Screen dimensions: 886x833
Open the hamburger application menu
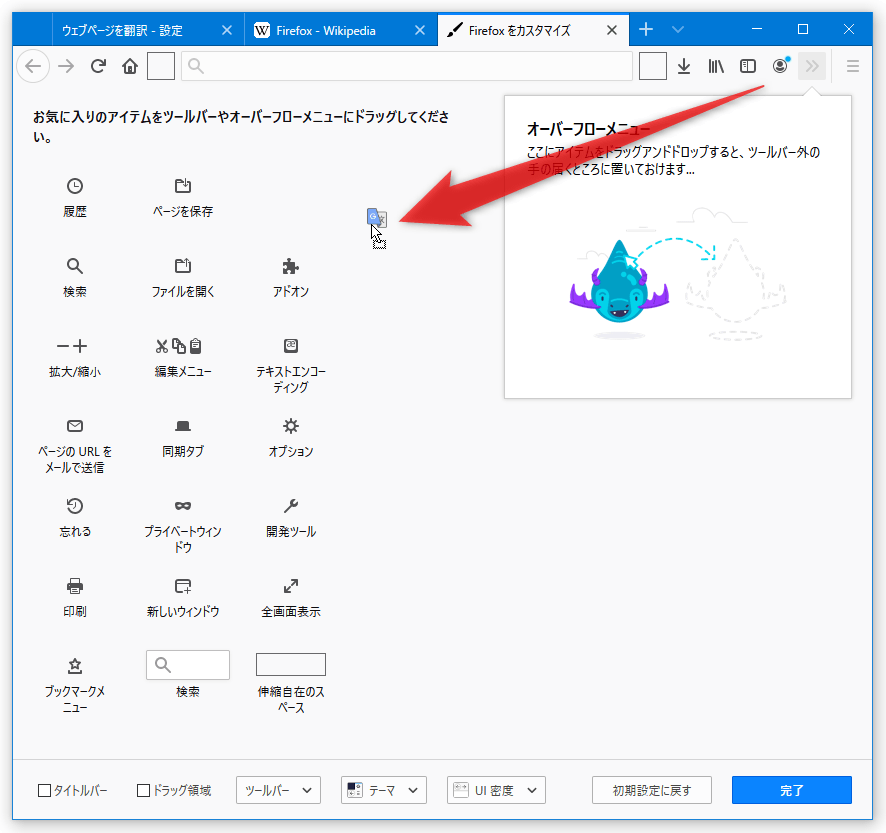pyautogui.click(x=853, y=66)
